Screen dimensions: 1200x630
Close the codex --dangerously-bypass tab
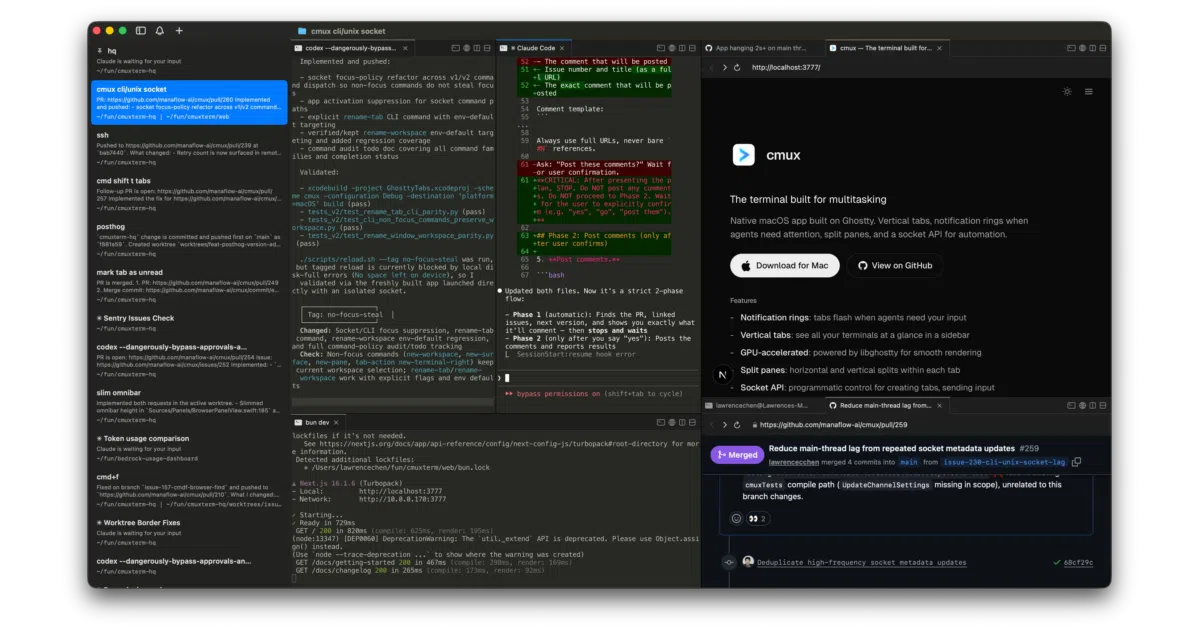pos(404,48)
